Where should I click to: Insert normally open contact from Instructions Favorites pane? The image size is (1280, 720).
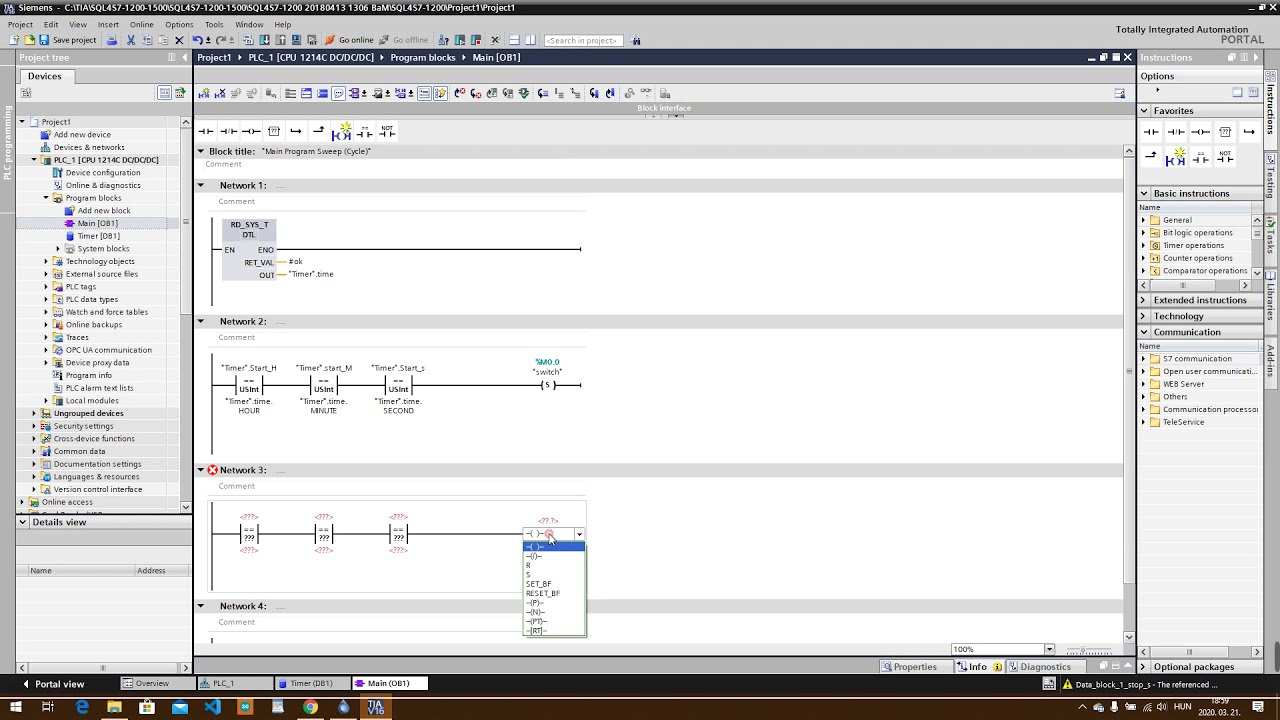(1152, 131)
